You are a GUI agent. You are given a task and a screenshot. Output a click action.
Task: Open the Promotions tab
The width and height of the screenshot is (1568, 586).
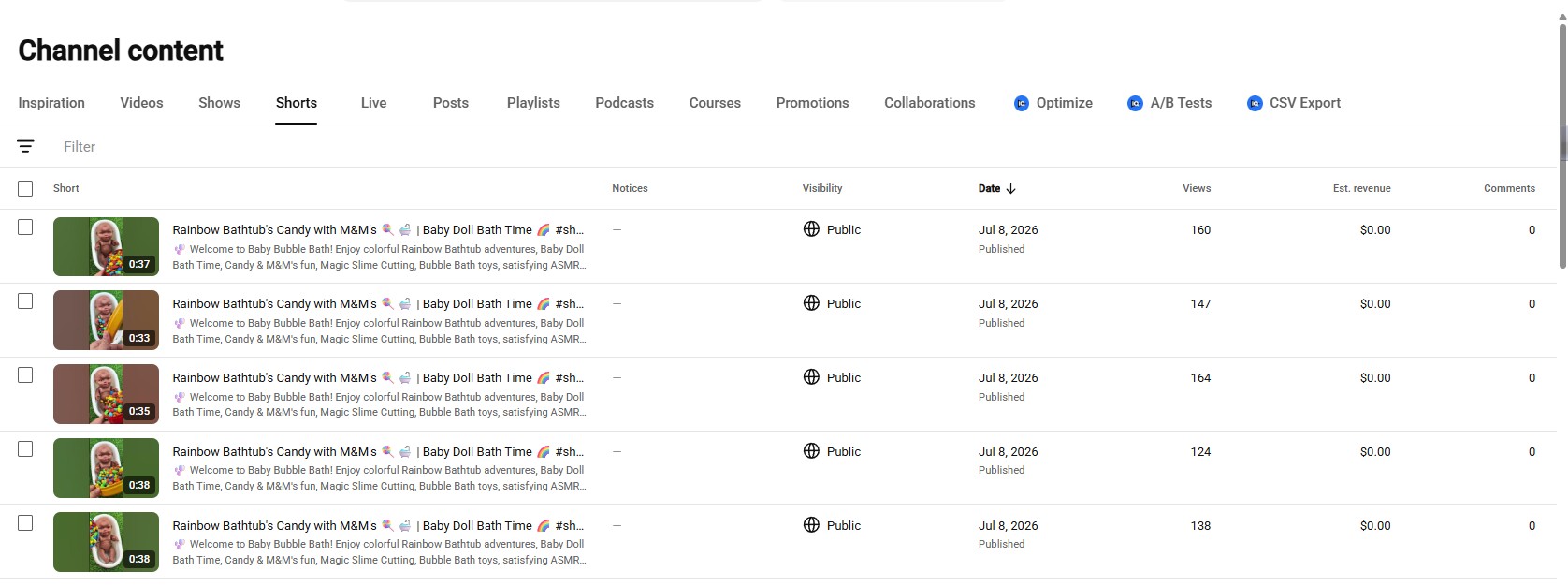click(x=812, y=103)
